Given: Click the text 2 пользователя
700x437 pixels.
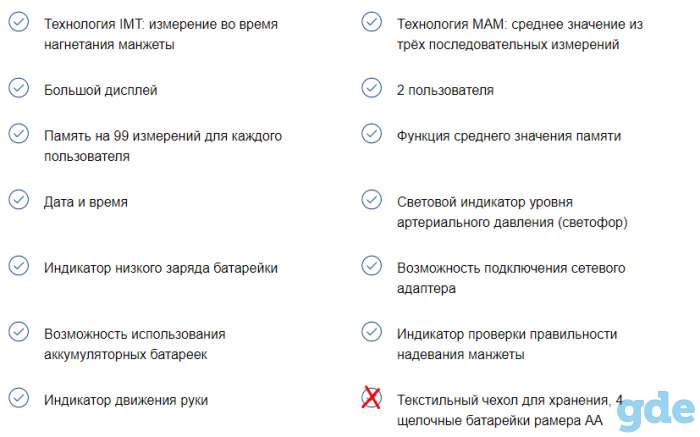Looking at the screenshot, I should click(x=445, y=90).
